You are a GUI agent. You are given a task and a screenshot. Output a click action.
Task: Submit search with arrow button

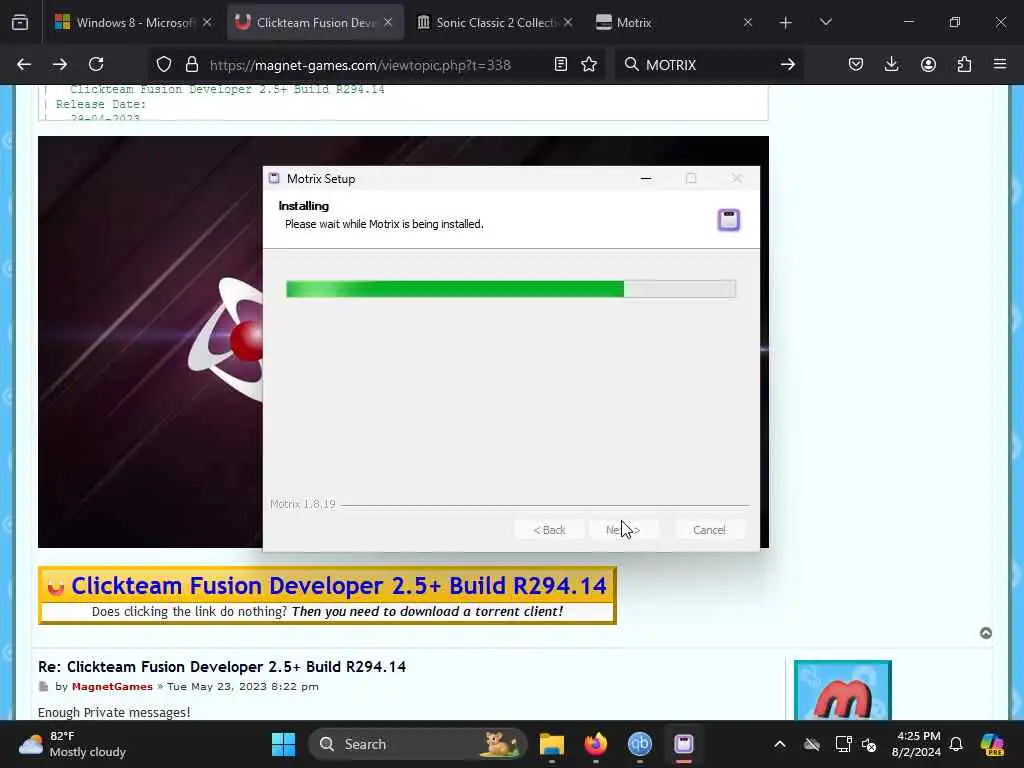(788, 64)
